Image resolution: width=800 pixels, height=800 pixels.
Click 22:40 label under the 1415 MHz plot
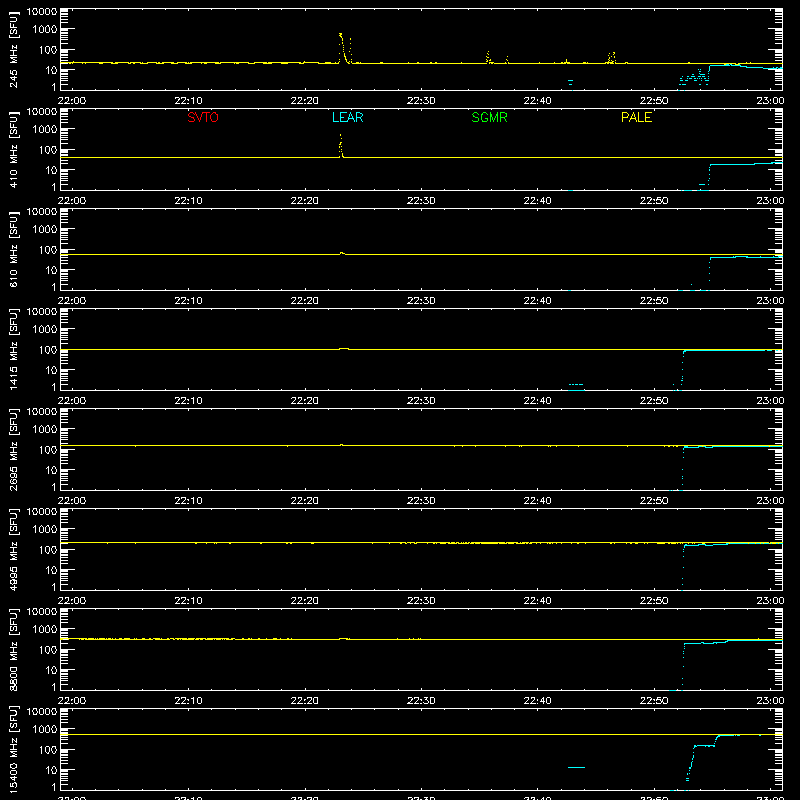pos(537,401)
